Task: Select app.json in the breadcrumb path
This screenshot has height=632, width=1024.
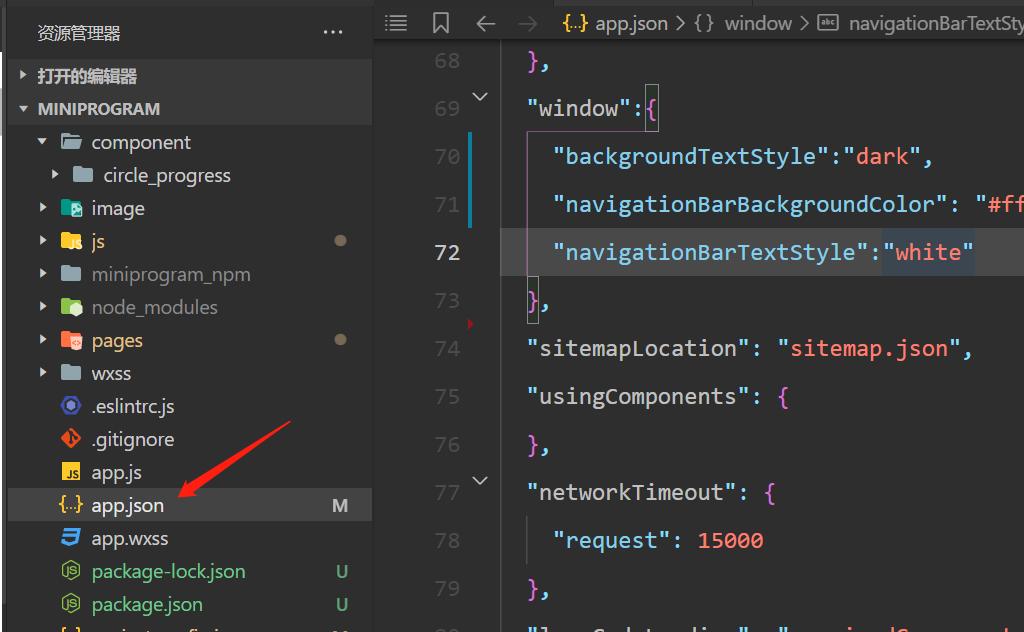Action: (631, 23)
